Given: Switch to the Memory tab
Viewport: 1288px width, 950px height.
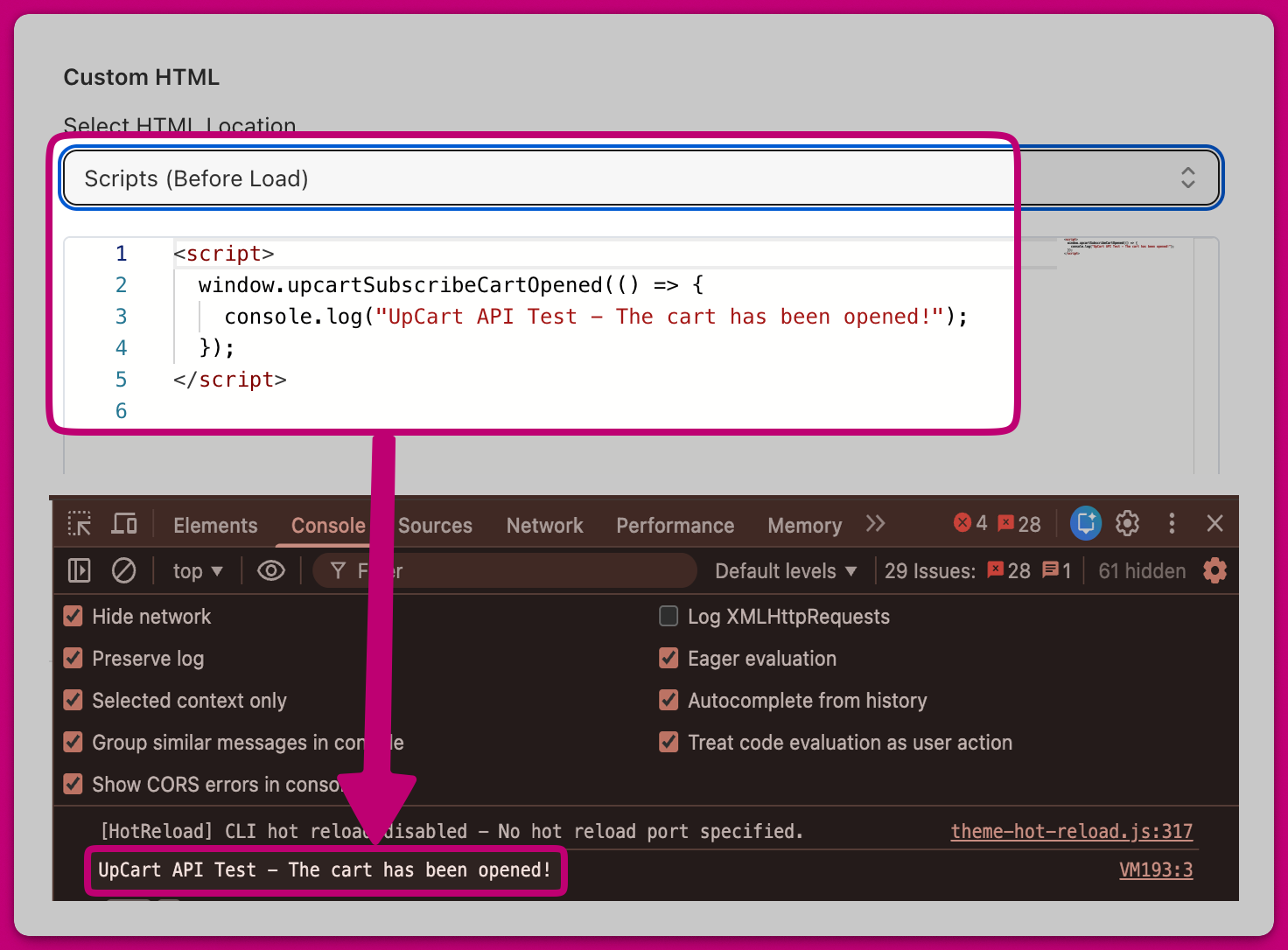Looking at the screenshot, I should 804,525.
